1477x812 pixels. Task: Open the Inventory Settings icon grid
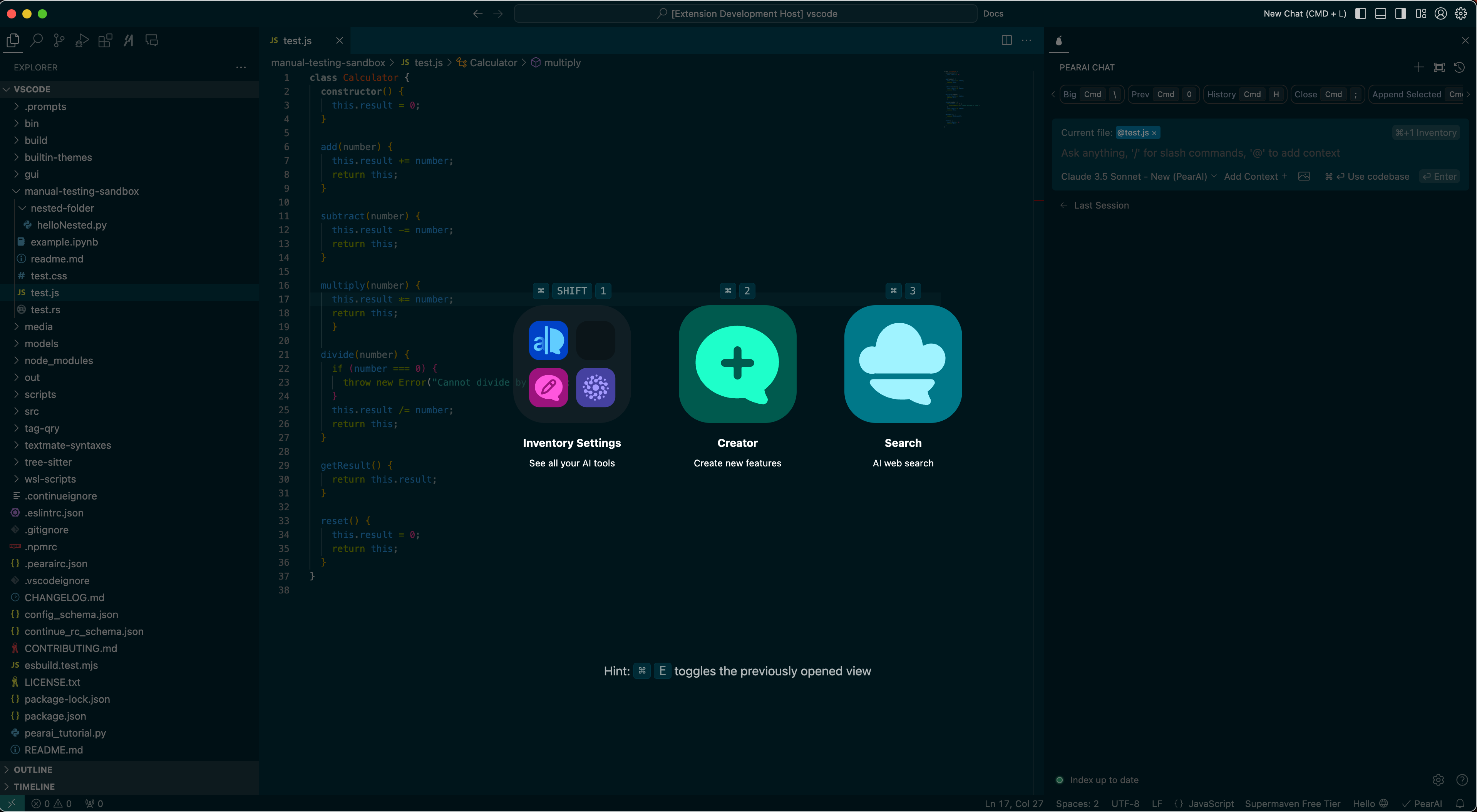572,364
